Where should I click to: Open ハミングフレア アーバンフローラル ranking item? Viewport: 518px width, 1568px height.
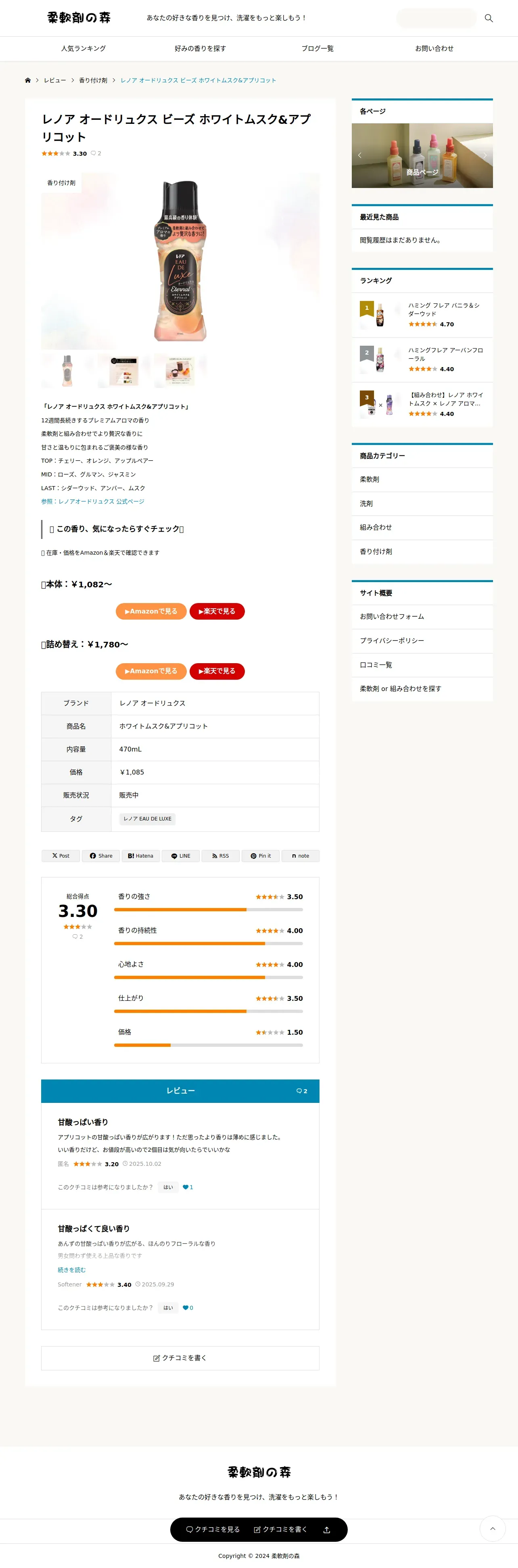[x=422, y=360]
